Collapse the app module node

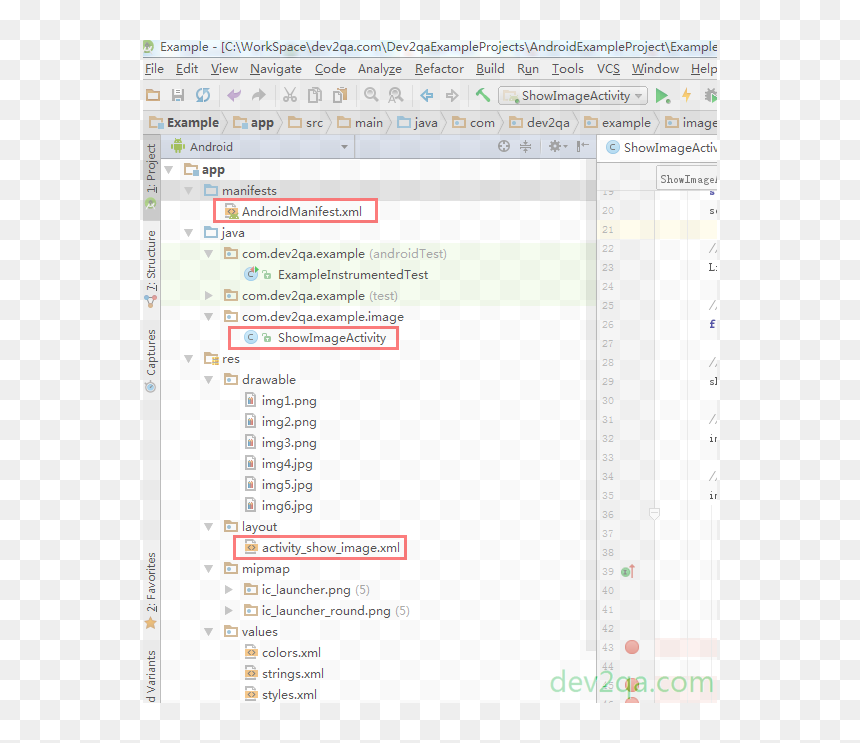click(x=169, y=170)
